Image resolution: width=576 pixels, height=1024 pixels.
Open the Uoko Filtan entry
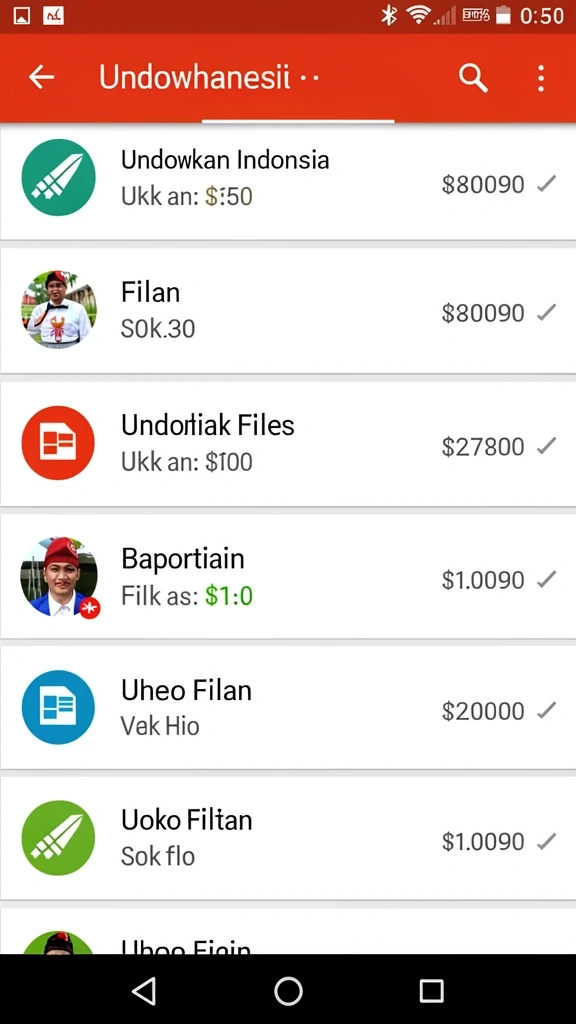(x=288, y=839)
